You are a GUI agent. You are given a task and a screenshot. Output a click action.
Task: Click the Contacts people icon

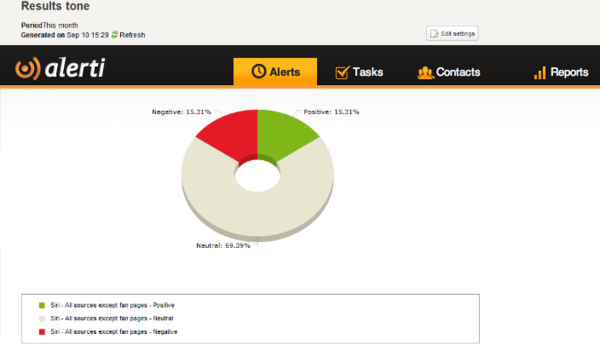click(x=425, y=72)
